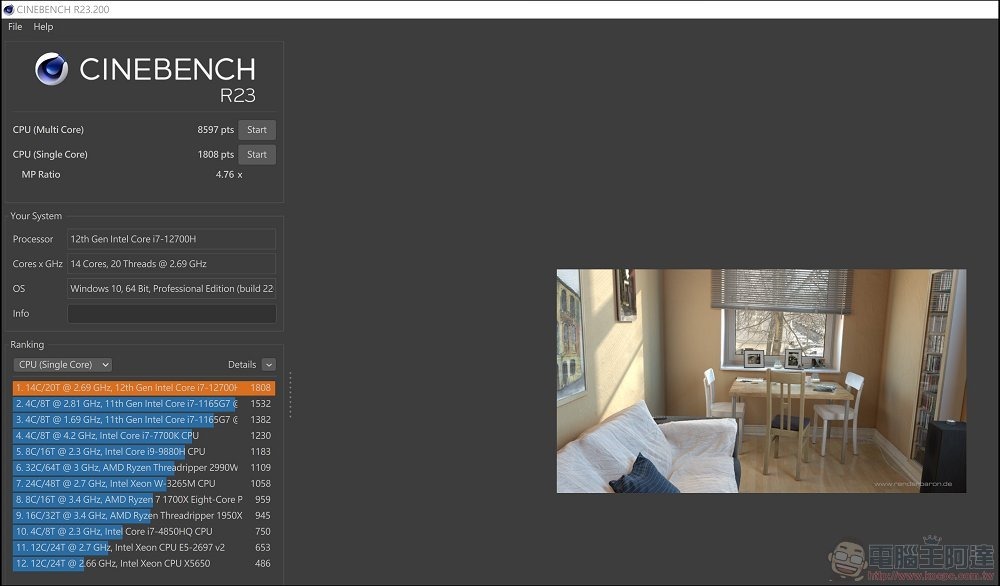1000x586 pixels.
Task: Select ranking row 1 i7-12700H 1808
Action: (x=144, y=388)
